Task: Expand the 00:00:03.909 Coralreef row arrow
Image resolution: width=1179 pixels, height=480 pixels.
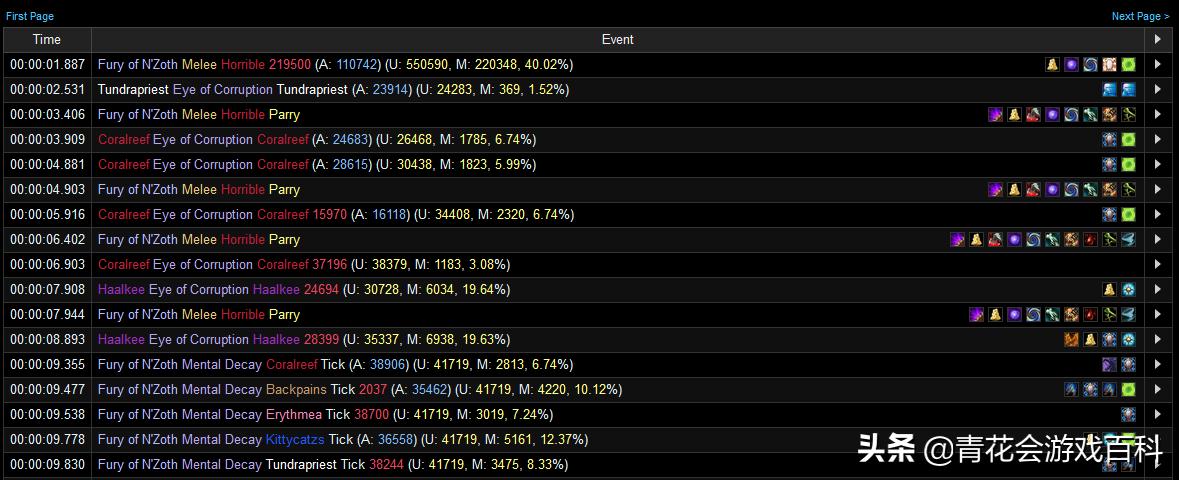Action: (1158, 139)
